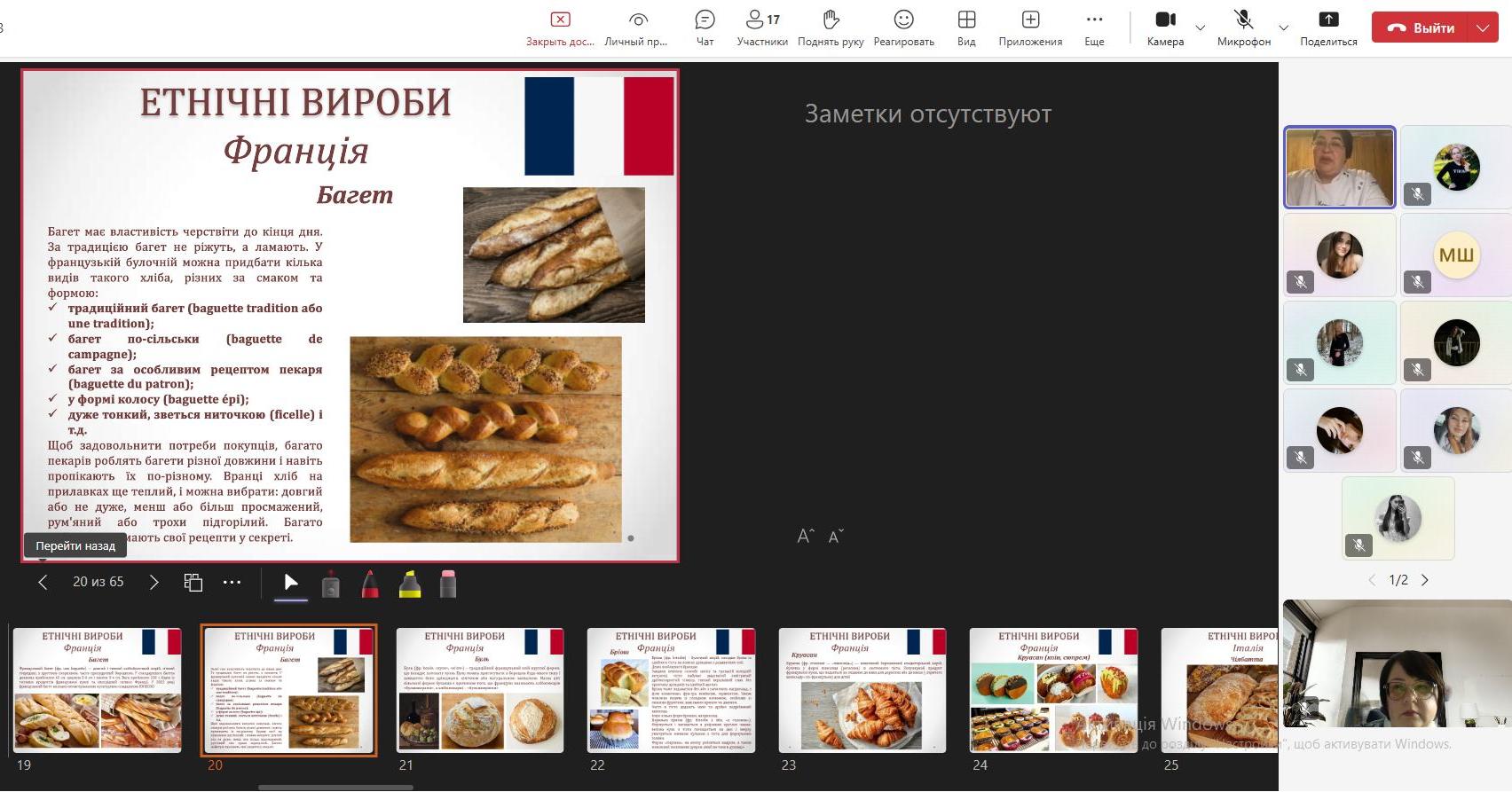Viewport: 1512px width, 792px height.
Task: Open the Вид layout menu
Action: [x=966, y=28]
